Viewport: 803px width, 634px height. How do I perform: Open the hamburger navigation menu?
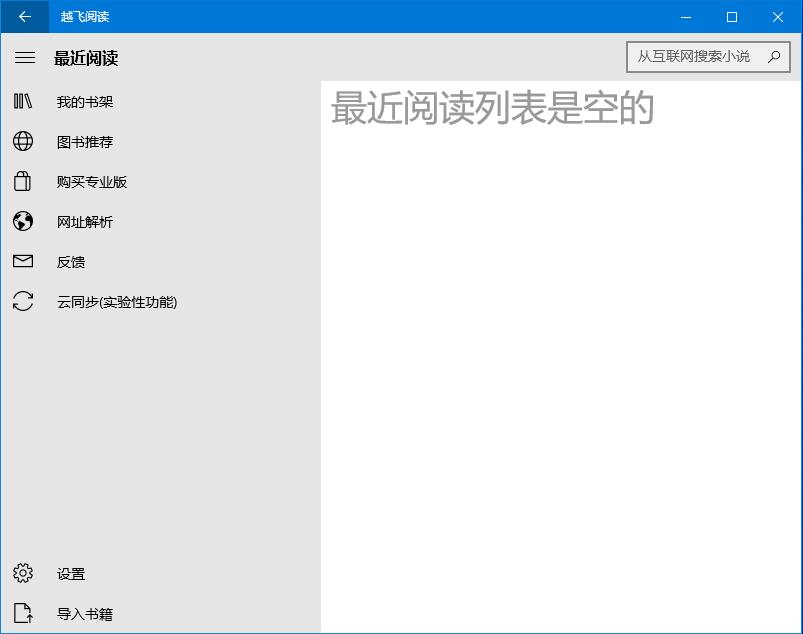(x=25, y=57)
